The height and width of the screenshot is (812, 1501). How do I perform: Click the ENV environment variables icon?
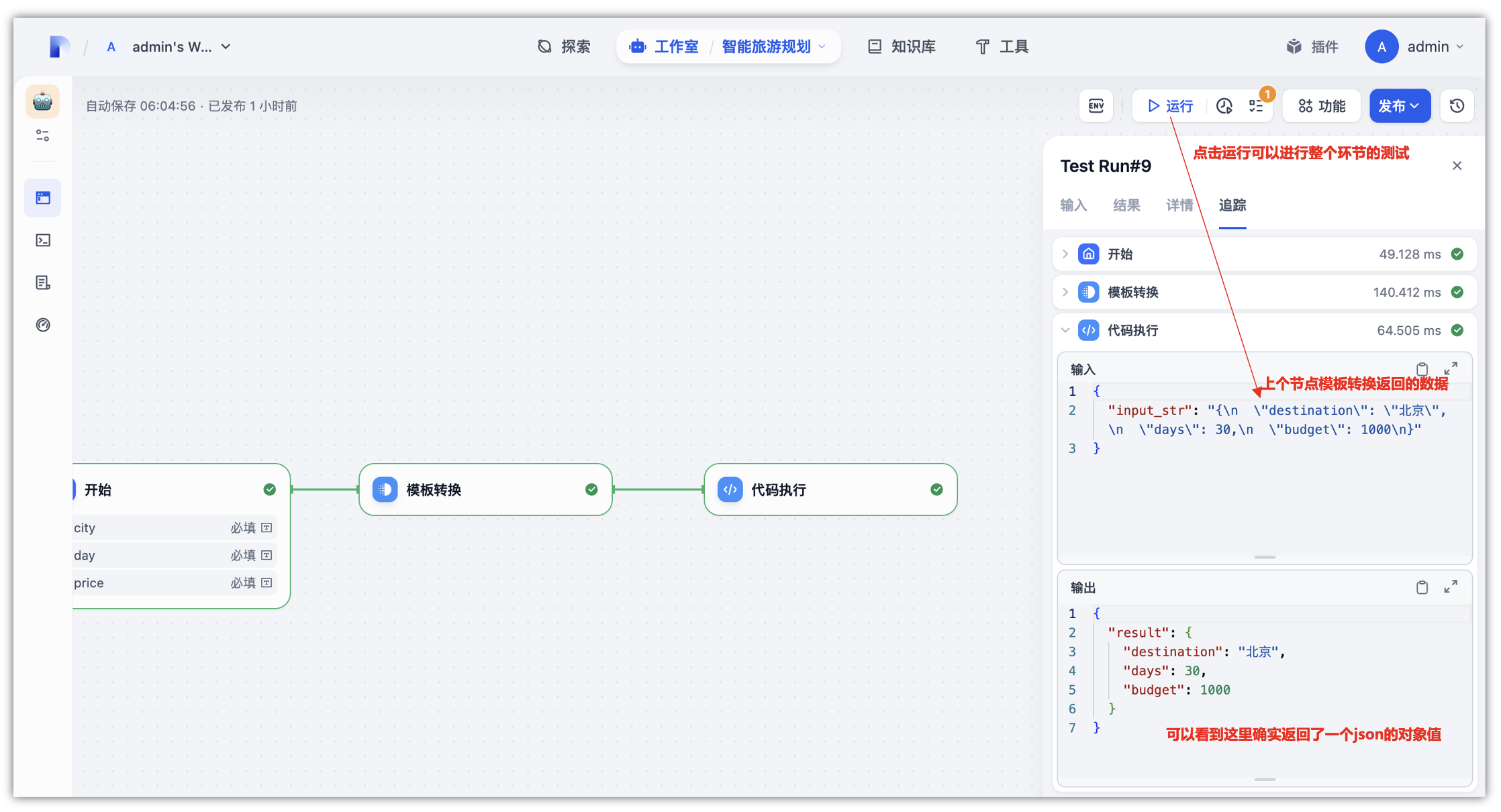[x=1096, y=106]
